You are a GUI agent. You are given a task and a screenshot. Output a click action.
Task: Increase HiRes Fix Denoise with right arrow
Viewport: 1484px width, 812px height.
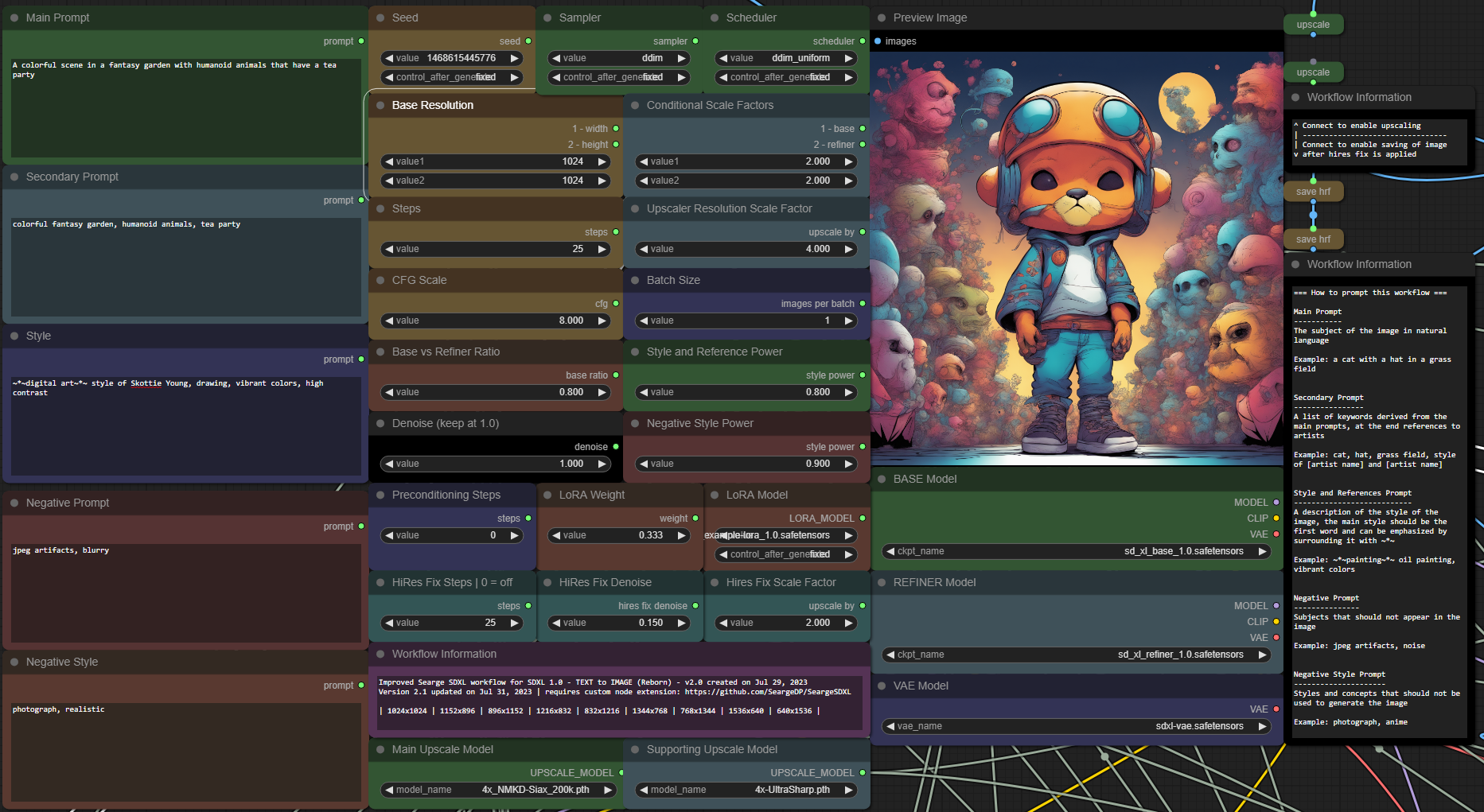(681, 623)
